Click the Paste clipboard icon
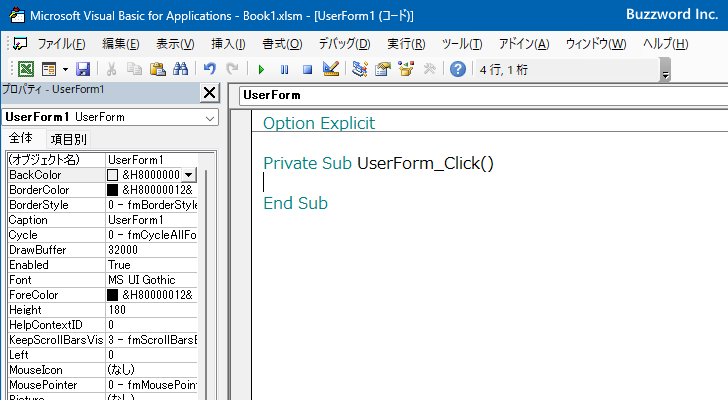Viewport: 728px width, 400px height. click(x=158, y=70)
